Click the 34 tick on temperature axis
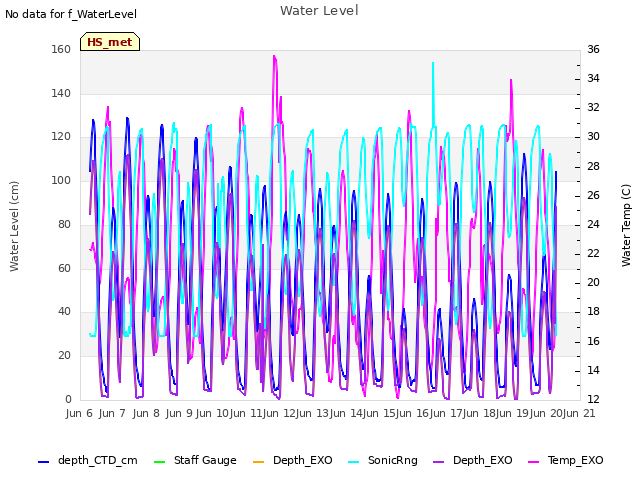Image resolution: width=640 pixels, height=480 pixels. coord(593,78)
